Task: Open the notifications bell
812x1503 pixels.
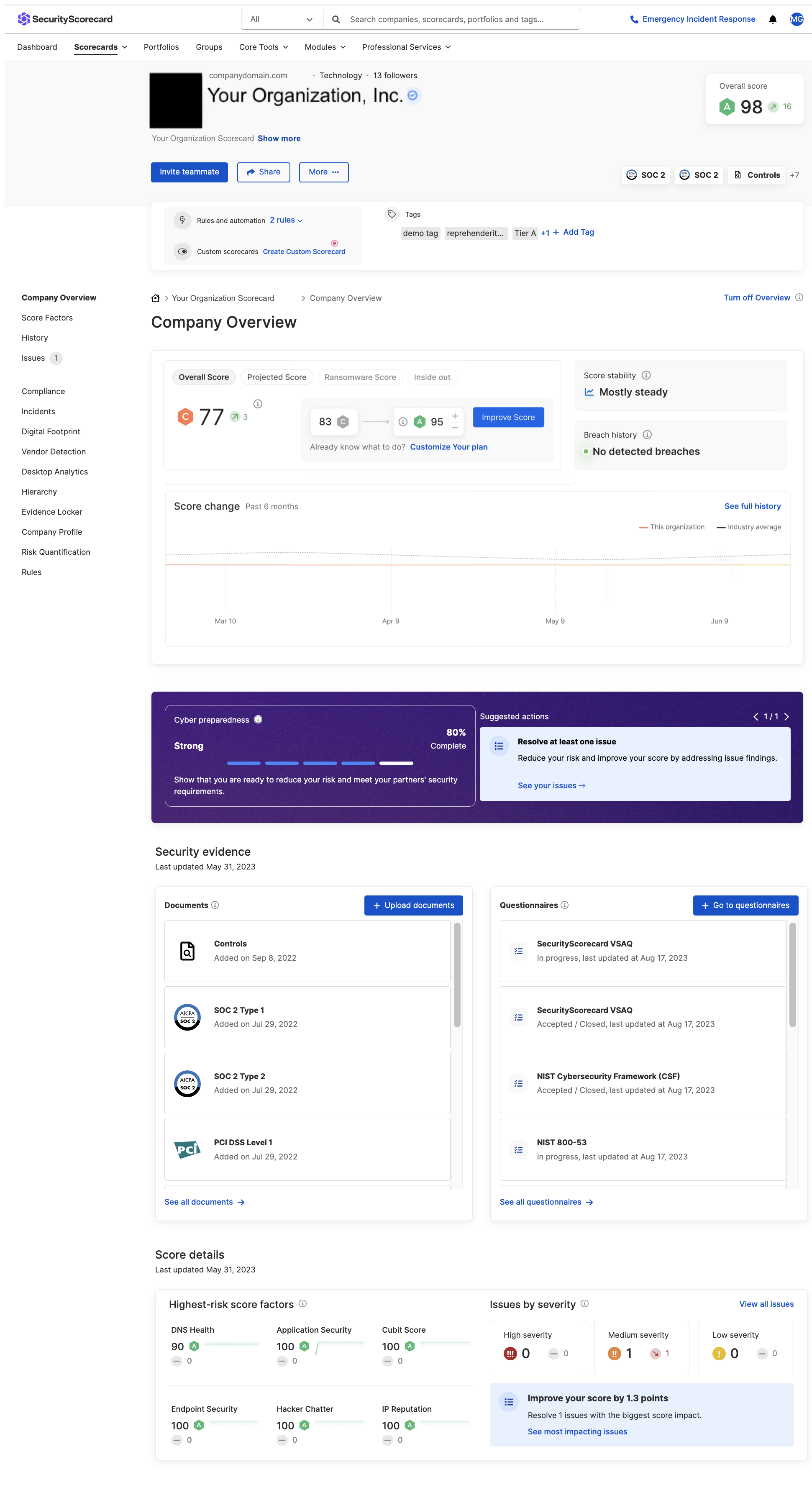Action: [x=772, y=19]
